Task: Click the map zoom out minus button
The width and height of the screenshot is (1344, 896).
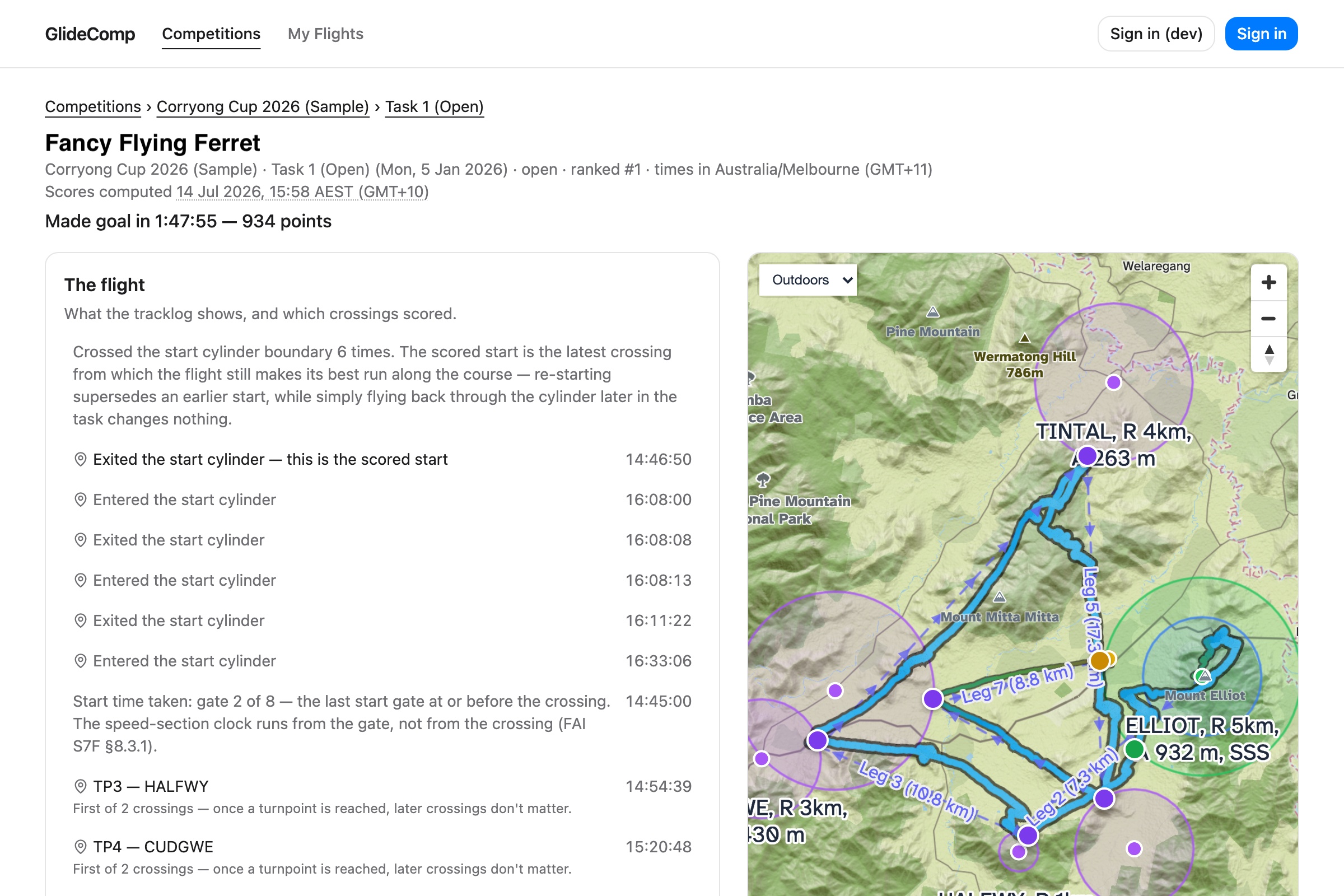Action: coord(1268,318)
